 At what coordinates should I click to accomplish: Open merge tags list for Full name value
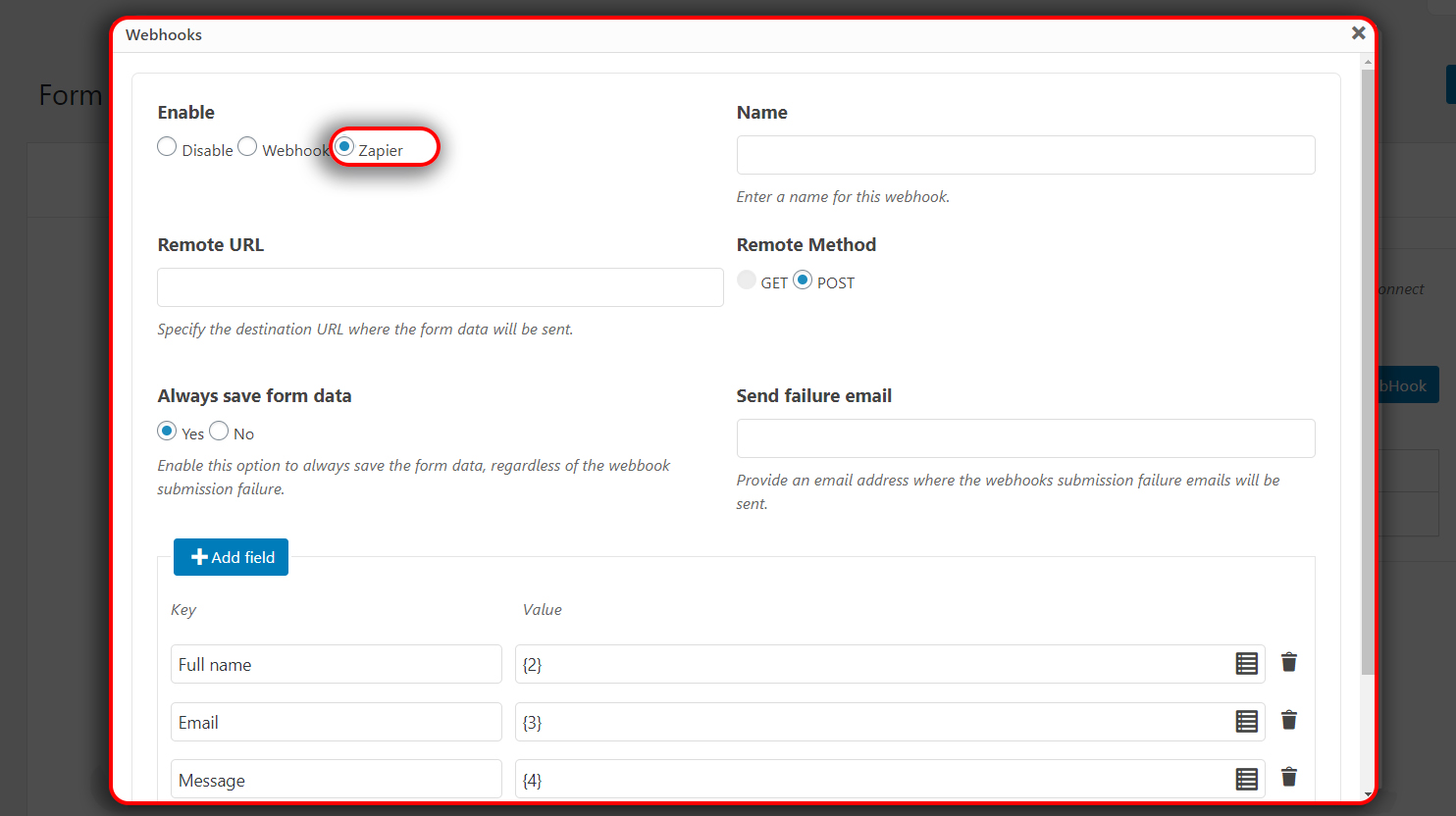(x=1246, y=664)
